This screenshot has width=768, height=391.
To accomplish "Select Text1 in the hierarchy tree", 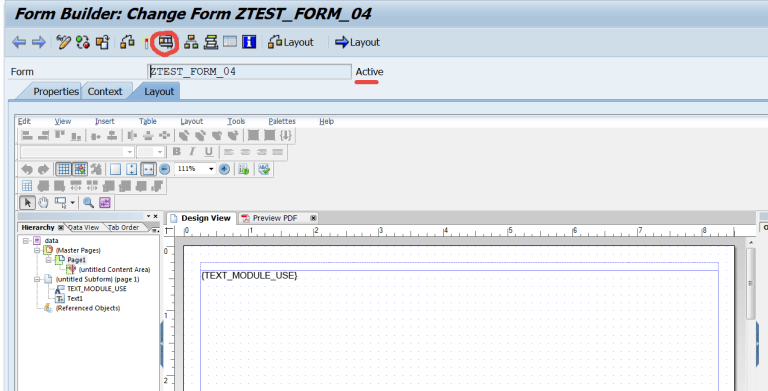I will tap(75, 298).
